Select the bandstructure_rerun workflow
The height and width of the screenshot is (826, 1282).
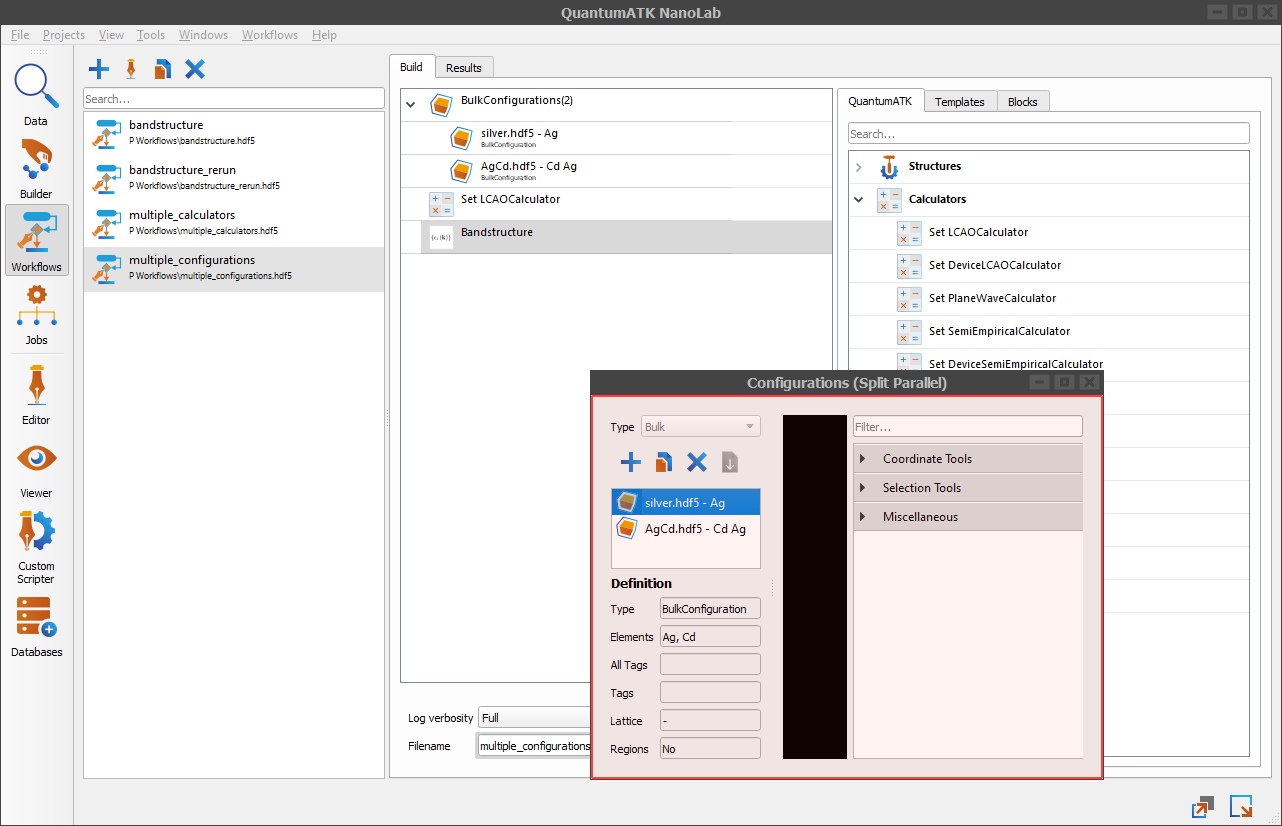click(x=234, y=179)
